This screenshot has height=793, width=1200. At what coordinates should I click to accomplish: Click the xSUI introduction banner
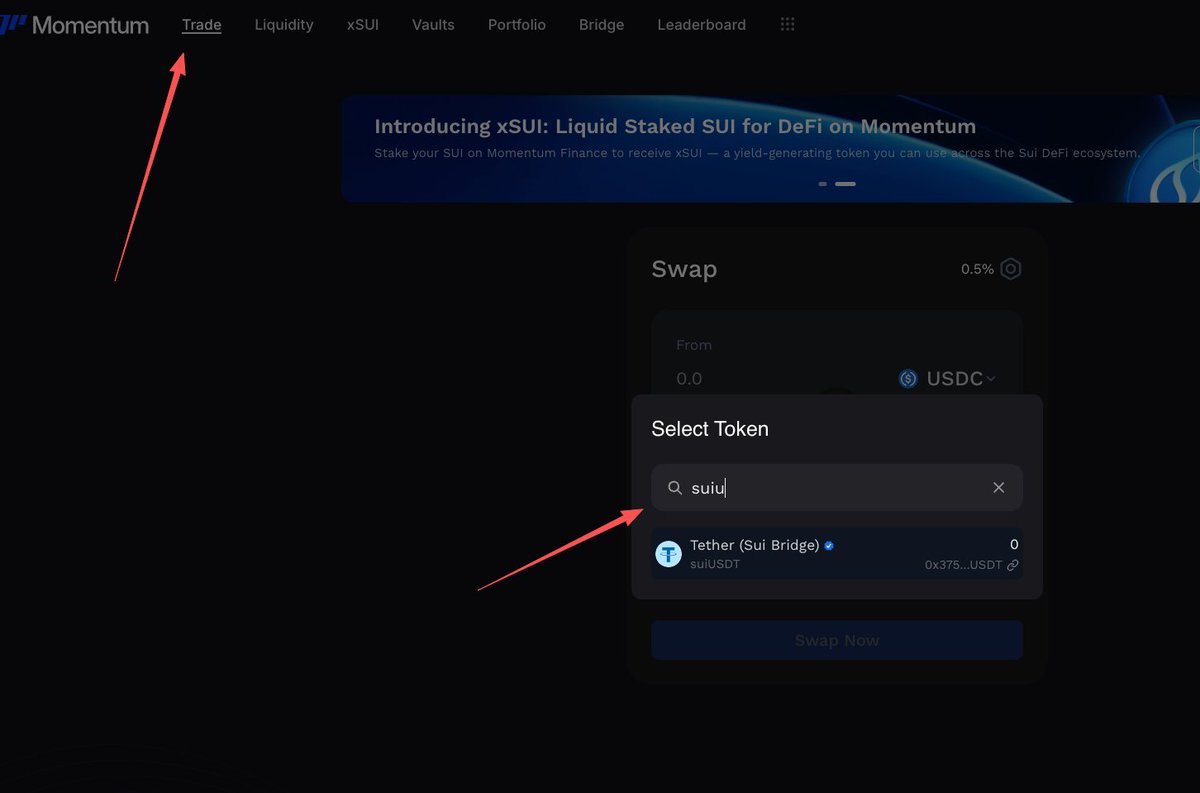pyautogui.click(x=770, y=149)
